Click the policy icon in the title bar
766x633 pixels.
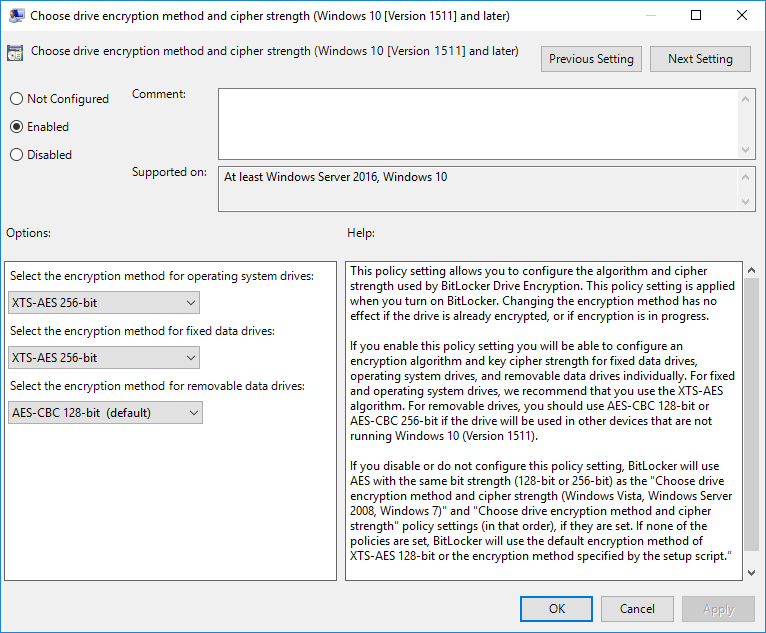pos(17,15)
